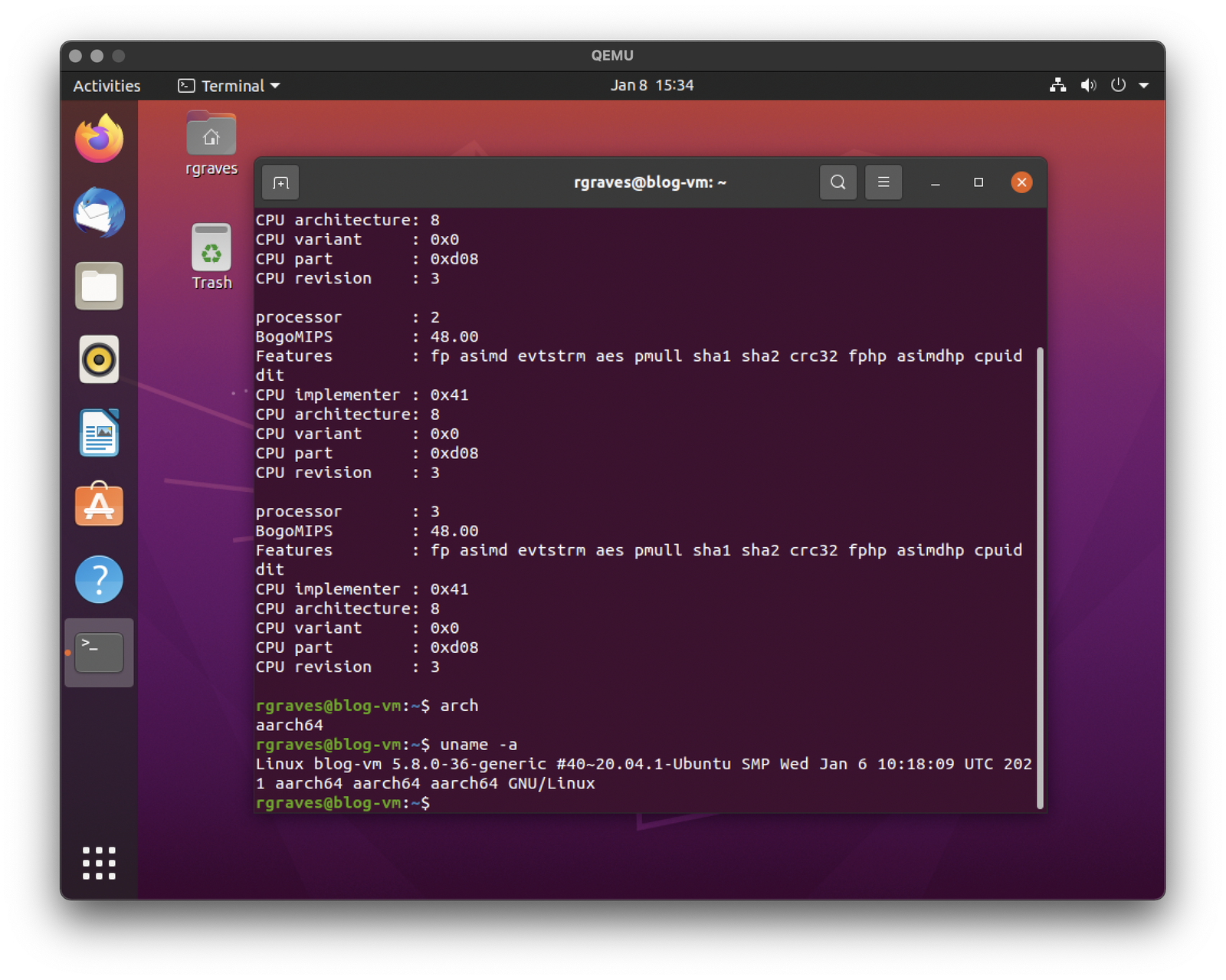The image size is (1226, 980).
Task: Click the network status icon
Action: coord(1057,86)
